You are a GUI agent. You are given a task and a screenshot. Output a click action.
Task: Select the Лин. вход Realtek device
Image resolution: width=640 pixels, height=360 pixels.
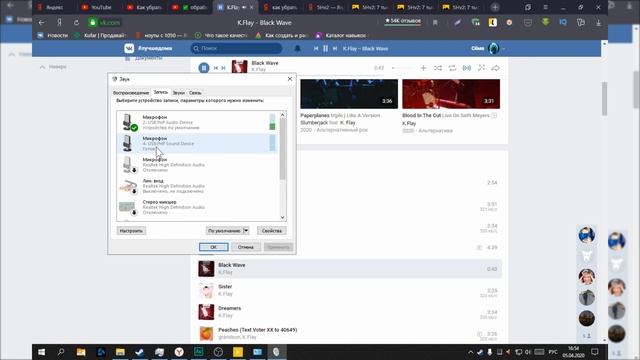(197, 186)
